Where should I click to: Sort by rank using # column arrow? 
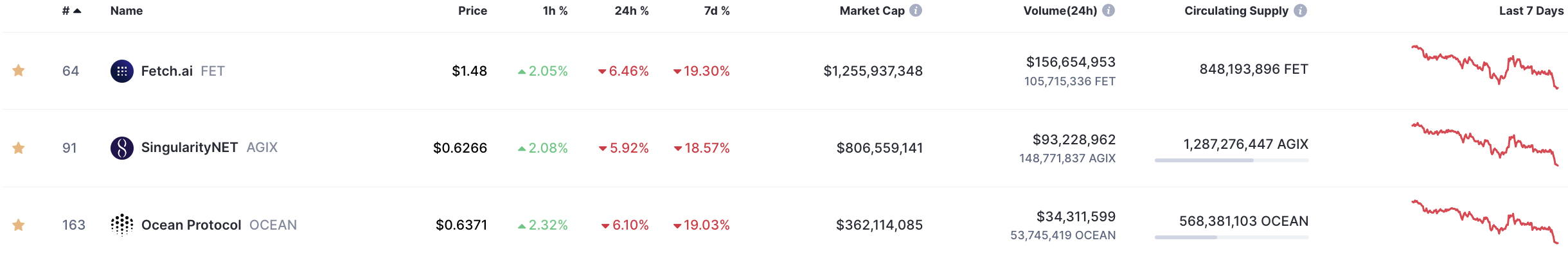(77, 11)
